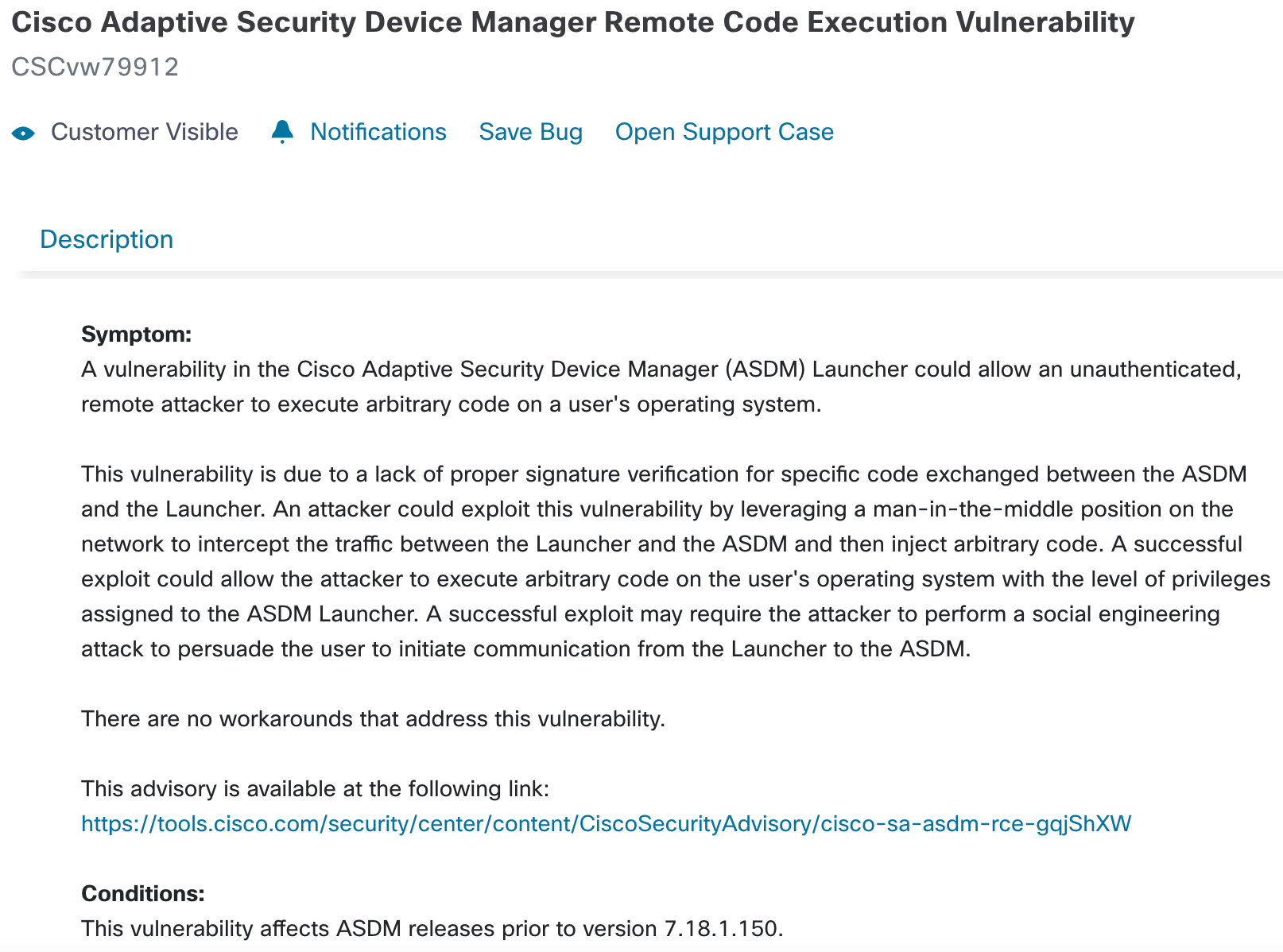The image size is (1283, 952).
Task: Click the Conditions heading
Action: [143, 893]
